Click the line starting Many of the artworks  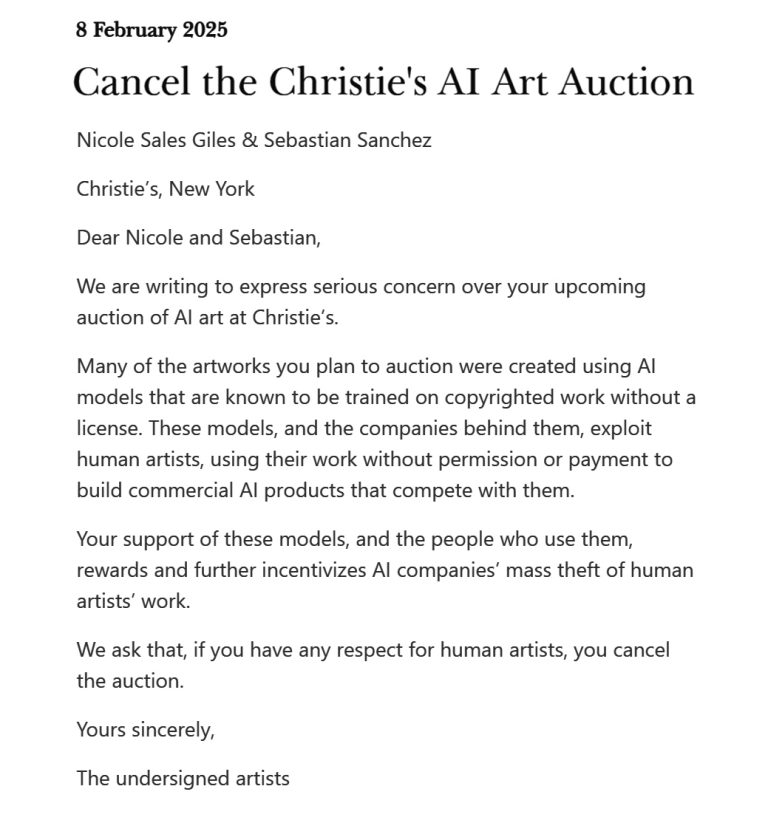(366, 366)
